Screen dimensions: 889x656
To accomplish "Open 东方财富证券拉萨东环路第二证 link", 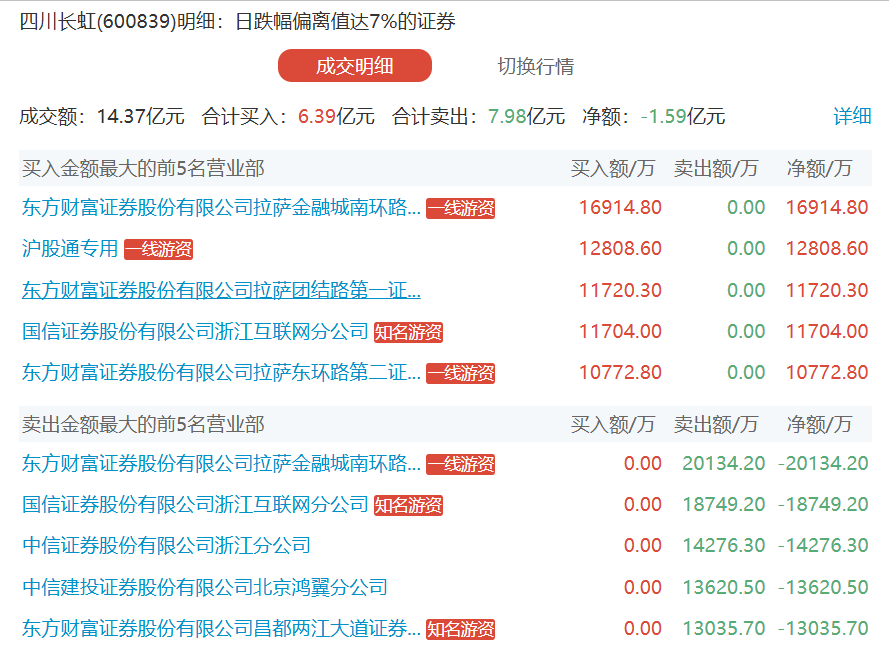I will point(221,373).
